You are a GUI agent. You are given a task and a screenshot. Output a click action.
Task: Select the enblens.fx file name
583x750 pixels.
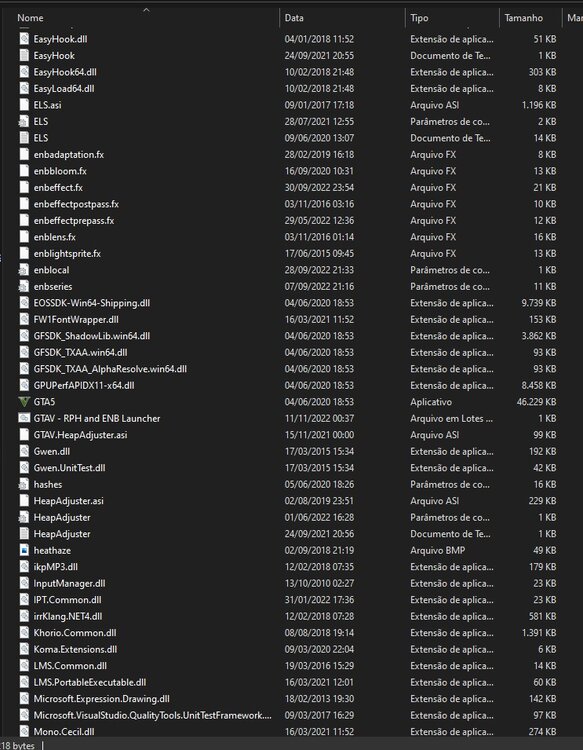(55, 237)
